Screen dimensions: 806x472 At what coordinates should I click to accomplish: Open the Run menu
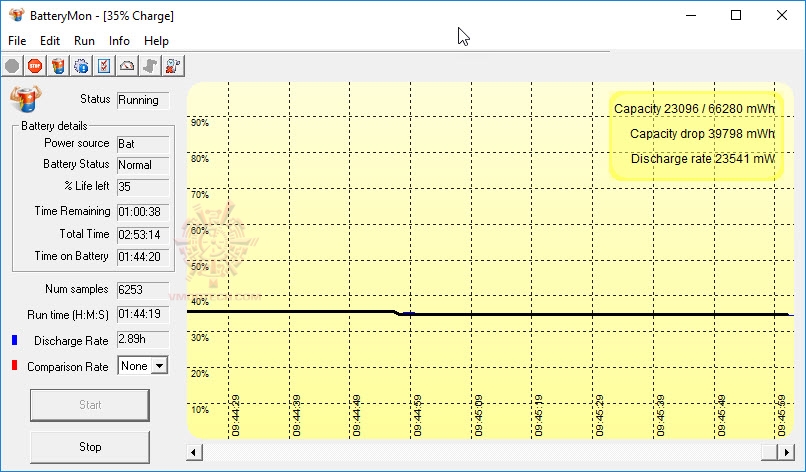(84, 41)
